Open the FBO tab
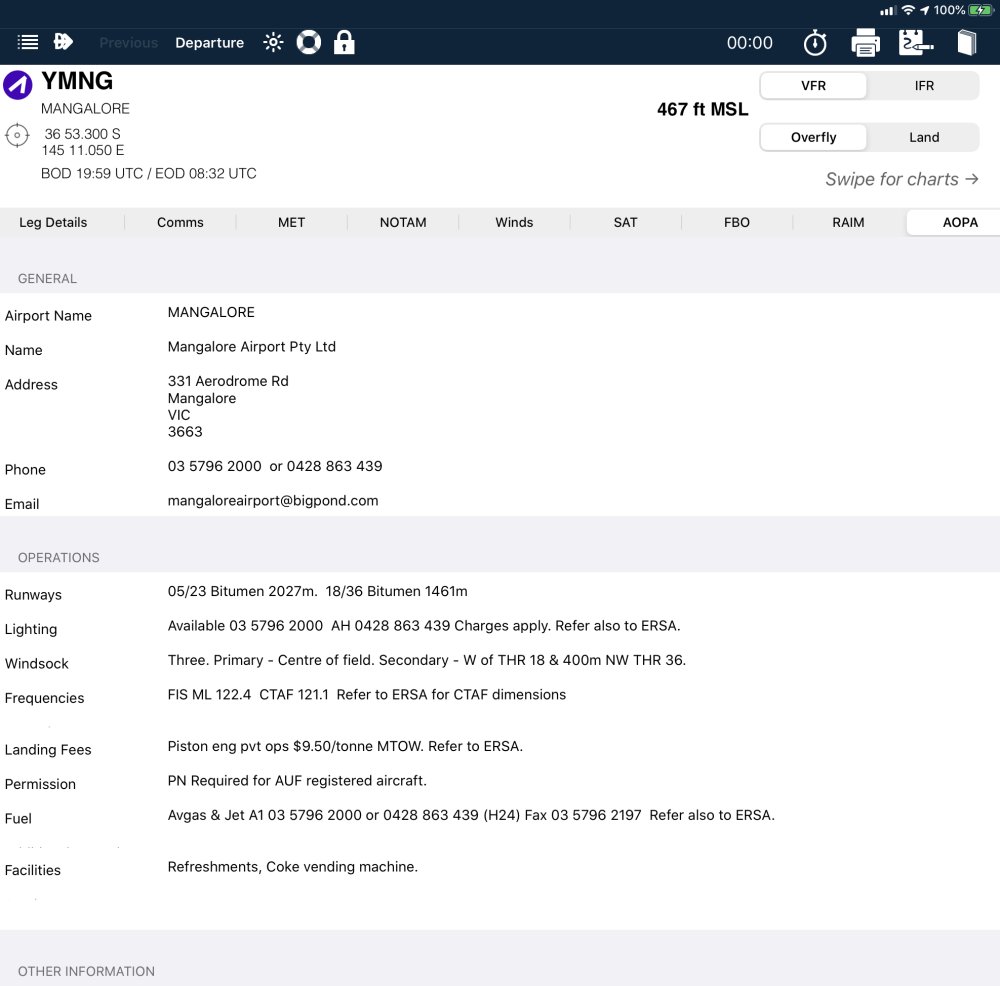 click(737, 222)
